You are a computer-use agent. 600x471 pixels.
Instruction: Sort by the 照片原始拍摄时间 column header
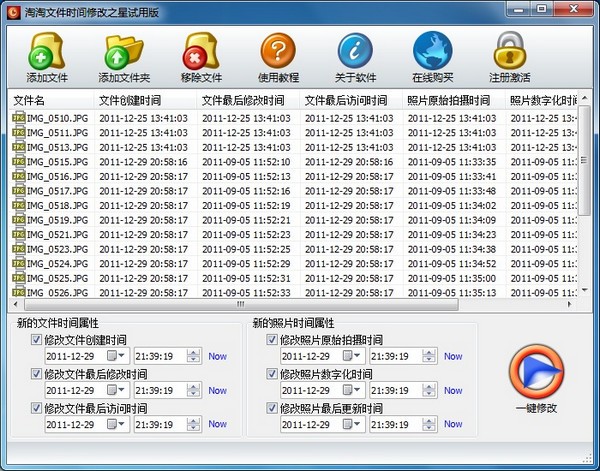[x=454, y=101]
